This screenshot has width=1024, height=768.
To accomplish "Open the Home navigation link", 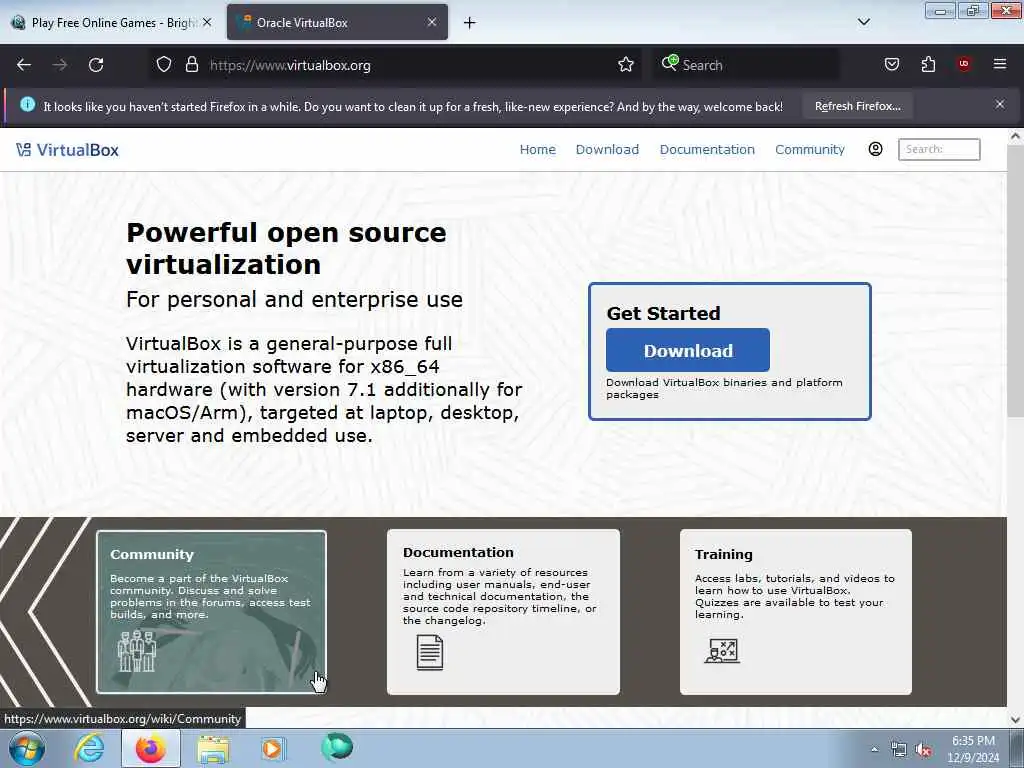I will coord(537,150).
